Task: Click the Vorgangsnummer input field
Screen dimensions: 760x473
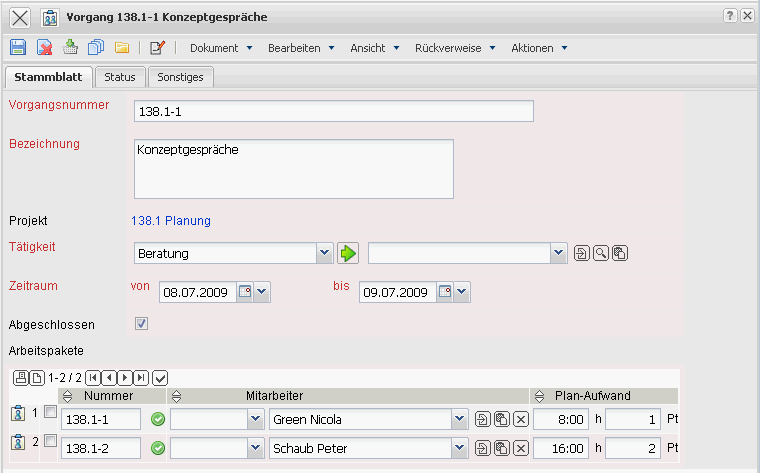Action: point(334,111)
